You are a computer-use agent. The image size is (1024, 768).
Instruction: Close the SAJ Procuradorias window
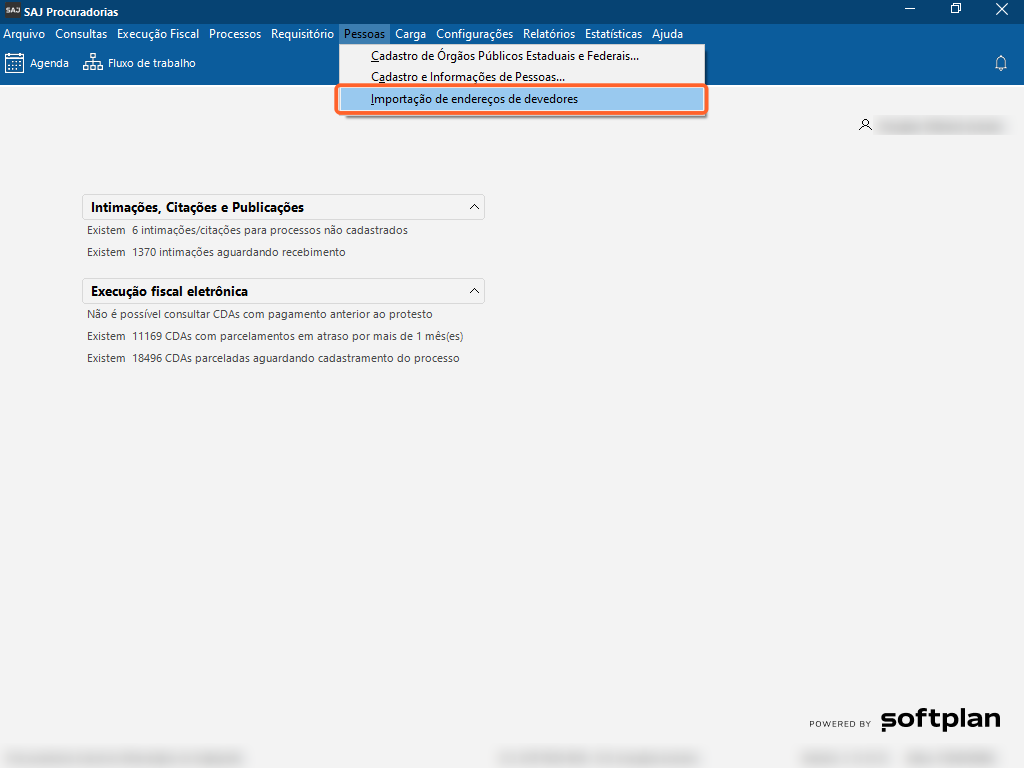pos(1002,9)
